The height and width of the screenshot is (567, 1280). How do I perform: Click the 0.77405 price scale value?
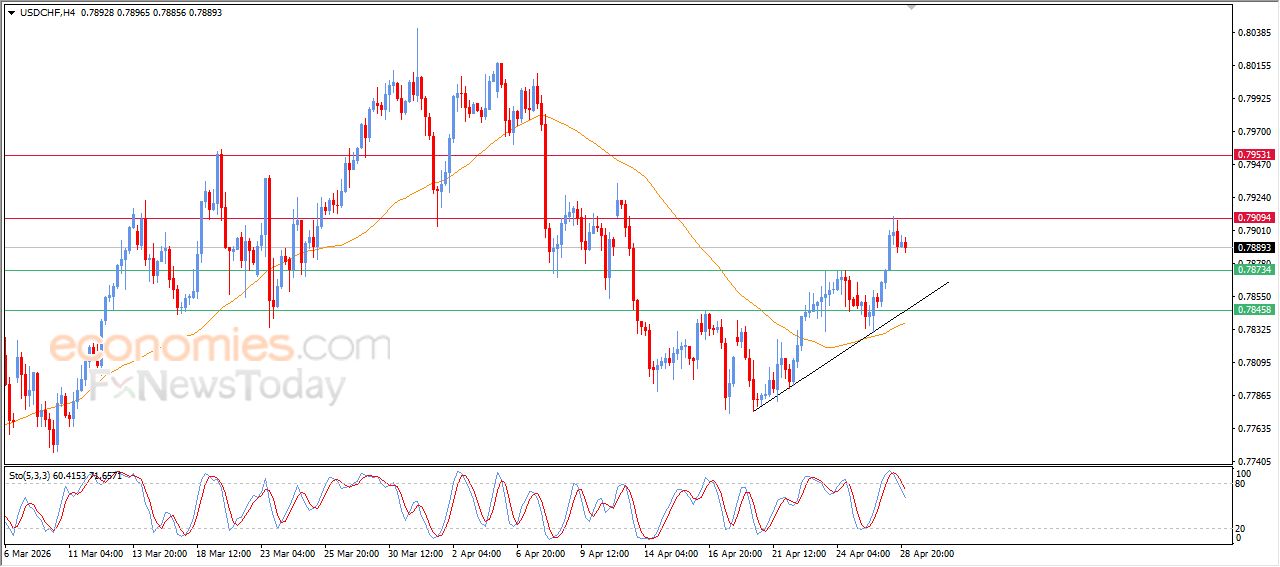click(x=1253, y=462)
